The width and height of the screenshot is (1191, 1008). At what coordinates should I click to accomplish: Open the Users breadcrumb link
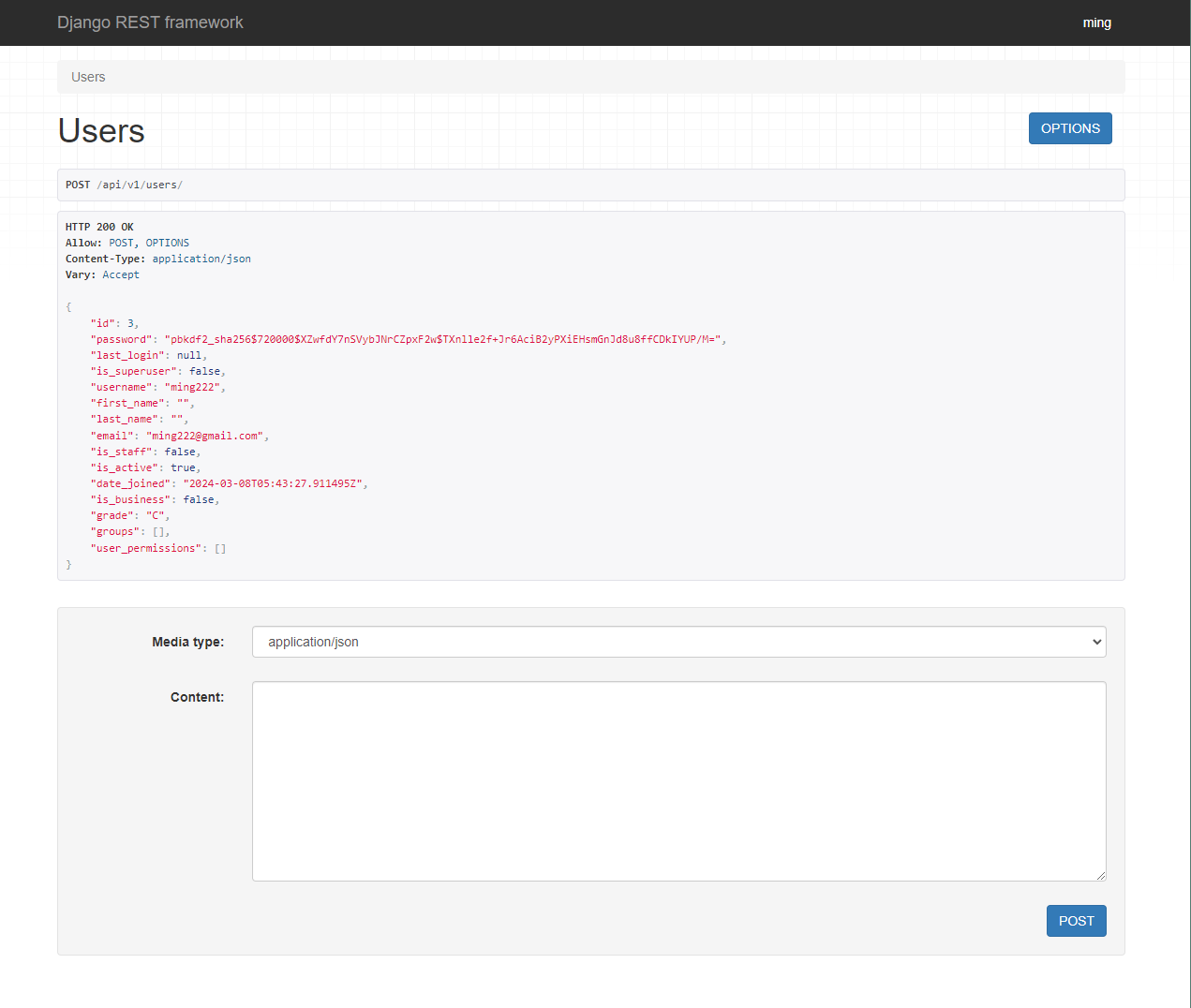pyautogui.click(x=88, y=77)
